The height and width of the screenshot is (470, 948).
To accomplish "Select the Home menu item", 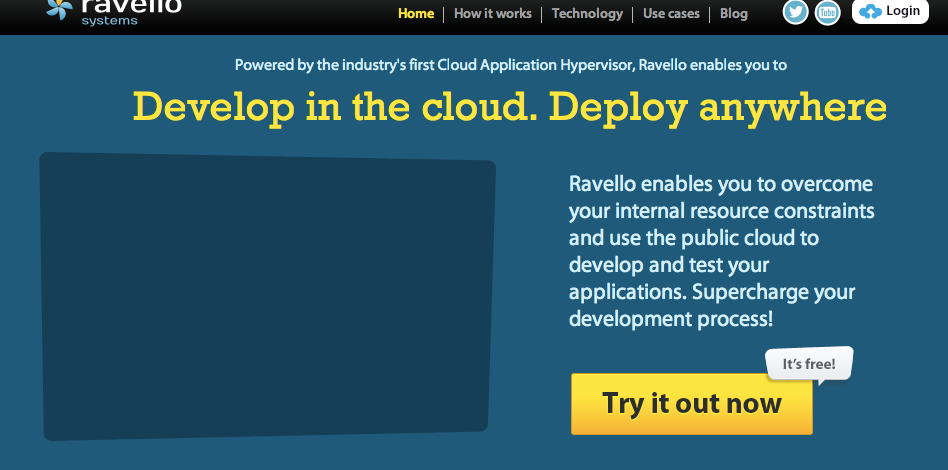I will click(x=416, y=14).
